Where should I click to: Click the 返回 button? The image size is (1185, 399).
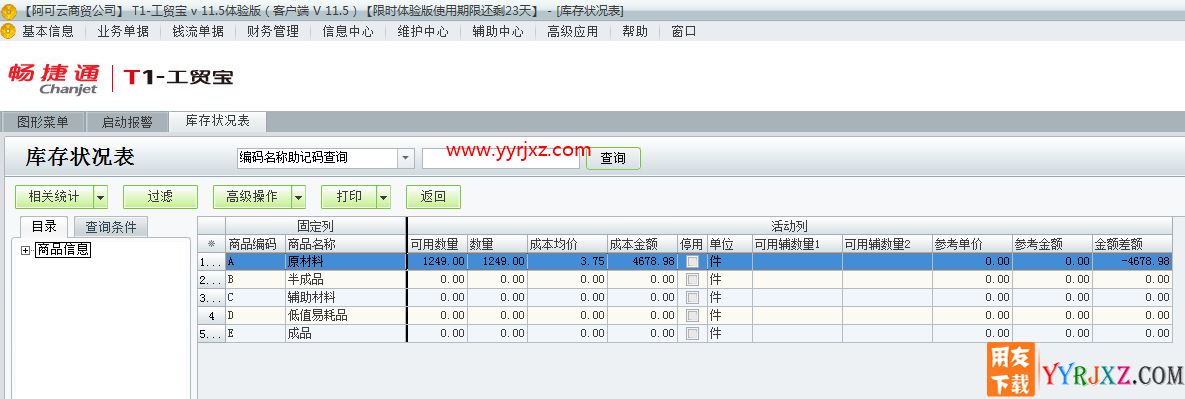point(433,197)
